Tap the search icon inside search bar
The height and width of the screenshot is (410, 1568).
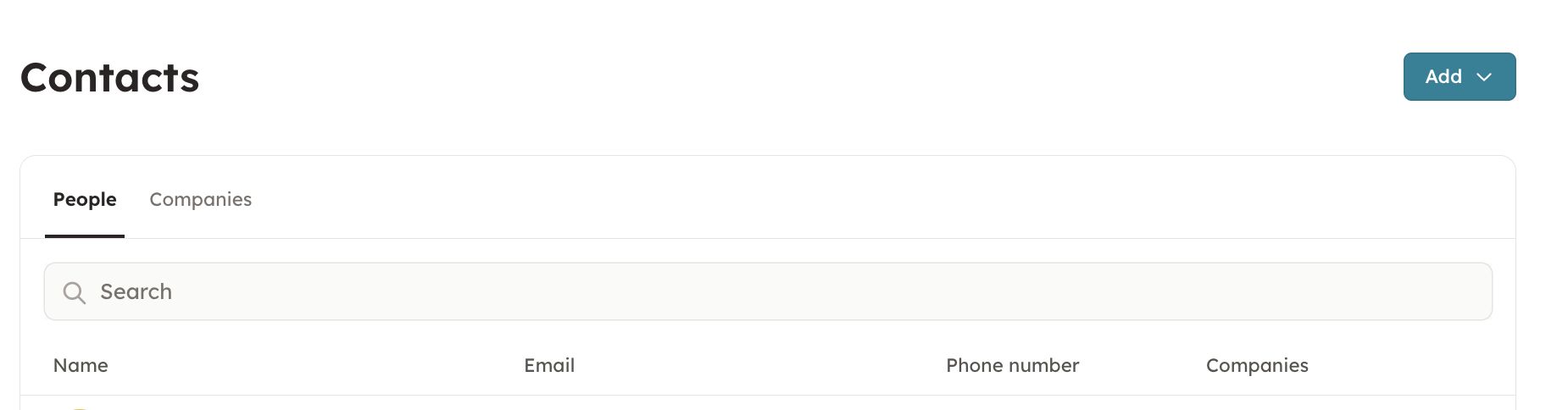(x=75, y=292)
